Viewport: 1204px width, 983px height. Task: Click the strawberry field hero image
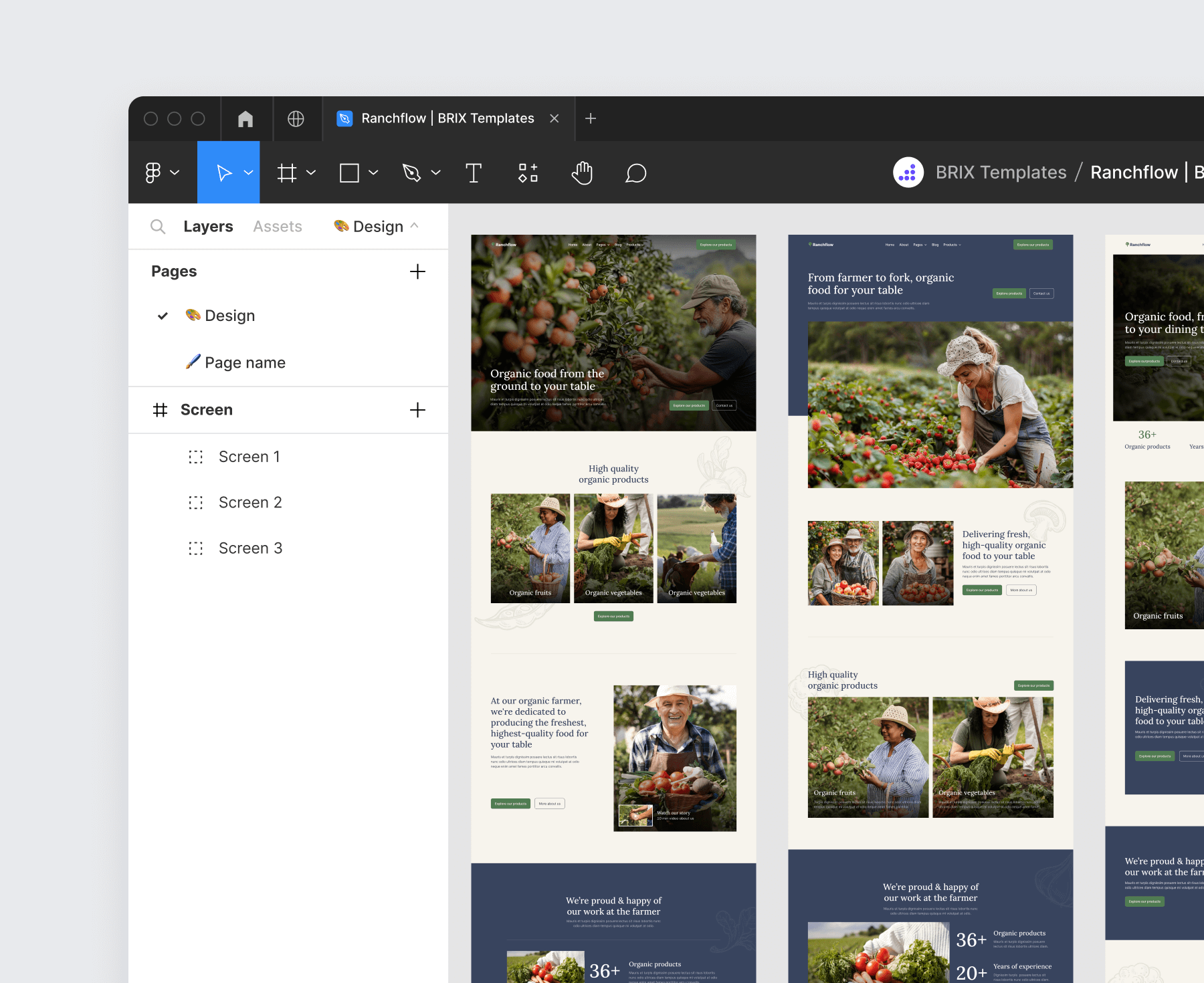pos(940,405)
